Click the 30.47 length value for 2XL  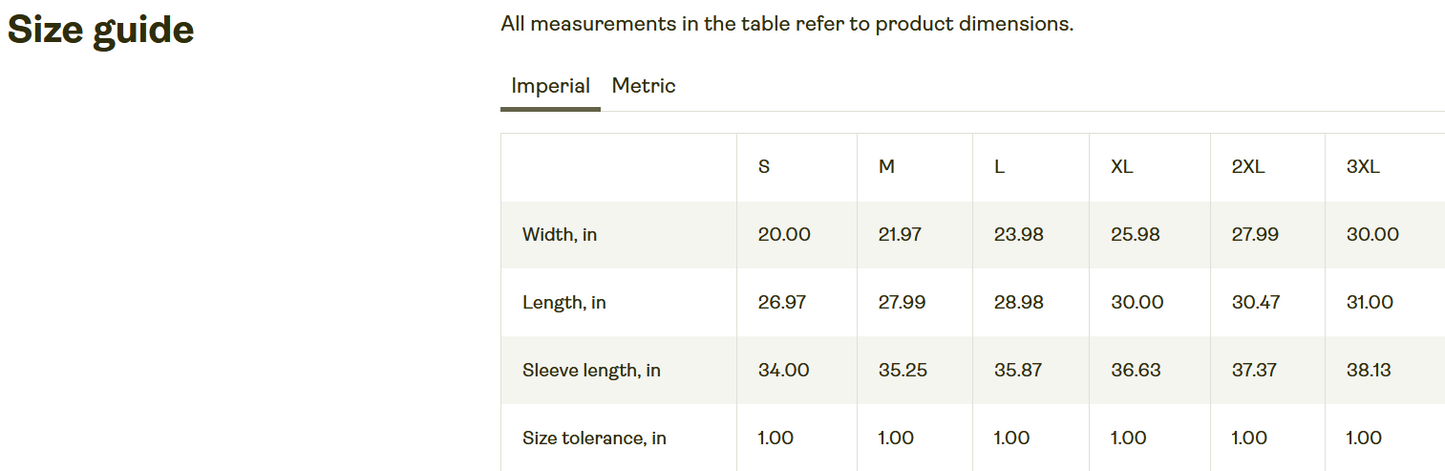click(x=1256, y=303)
